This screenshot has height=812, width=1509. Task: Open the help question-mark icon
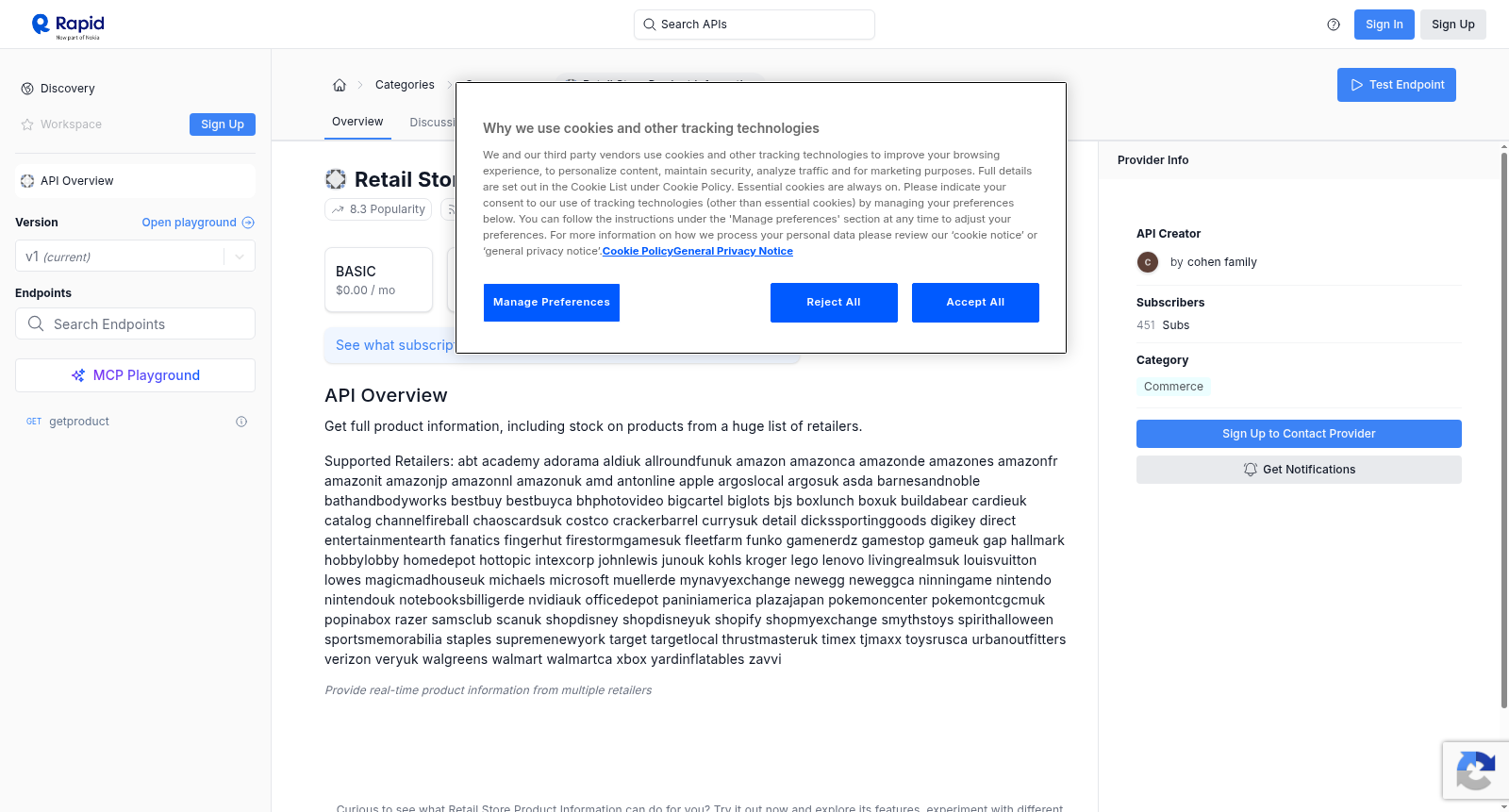pos(1334,25)
